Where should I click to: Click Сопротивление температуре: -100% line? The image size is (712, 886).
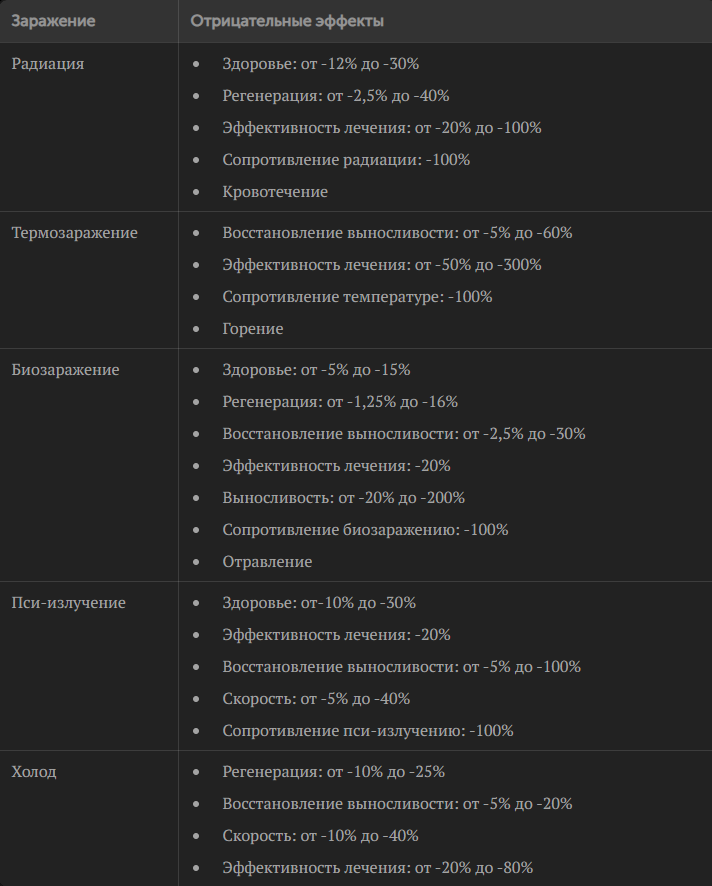(357, 297)
